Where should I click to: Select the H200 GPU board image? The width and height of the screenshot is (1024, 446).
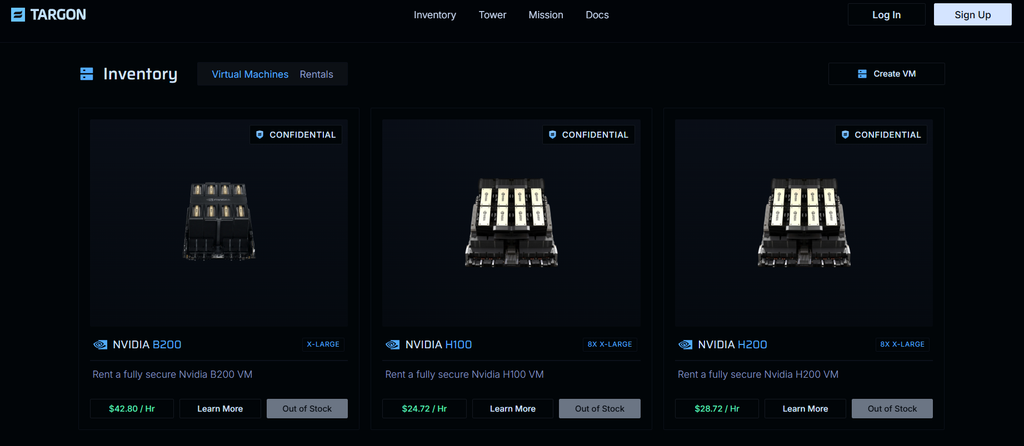click(x=804, y=222)
